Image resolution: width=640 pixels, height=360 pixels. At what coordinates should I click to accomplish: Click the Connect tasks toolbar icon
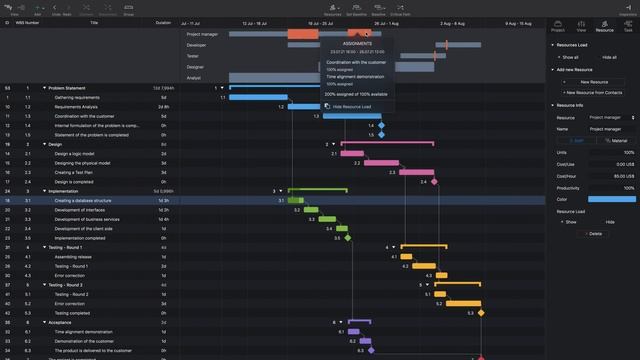tap(87, 7)
